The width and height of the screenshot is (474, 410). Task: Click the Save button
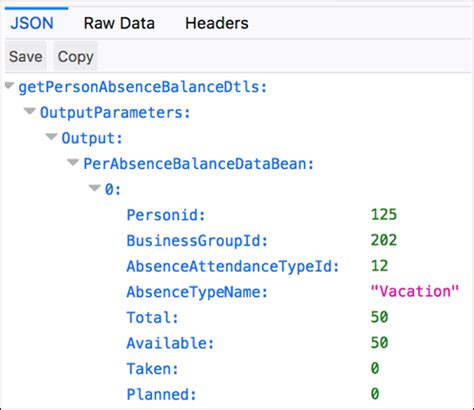coord(26,56)
